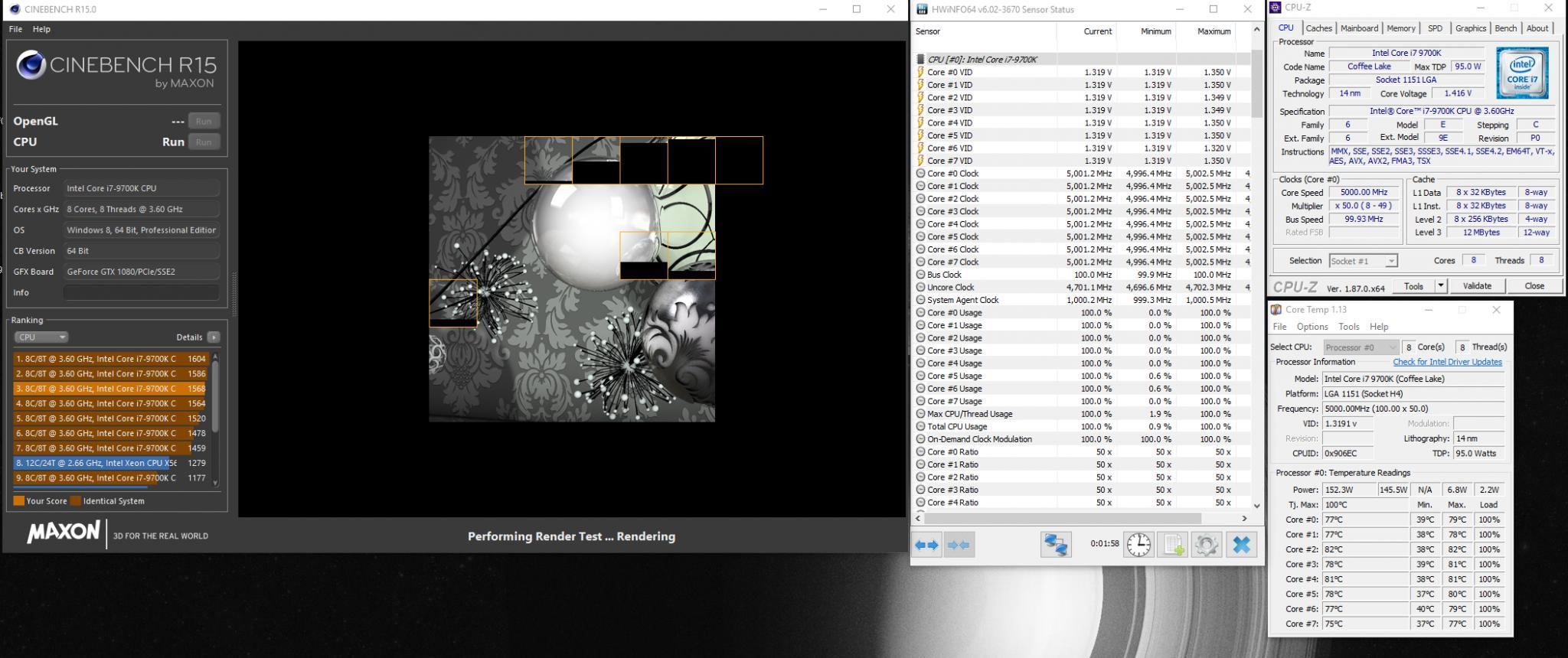Open Cinebench Help menu
Screen dimensions: 1568x658
(41, 29)
